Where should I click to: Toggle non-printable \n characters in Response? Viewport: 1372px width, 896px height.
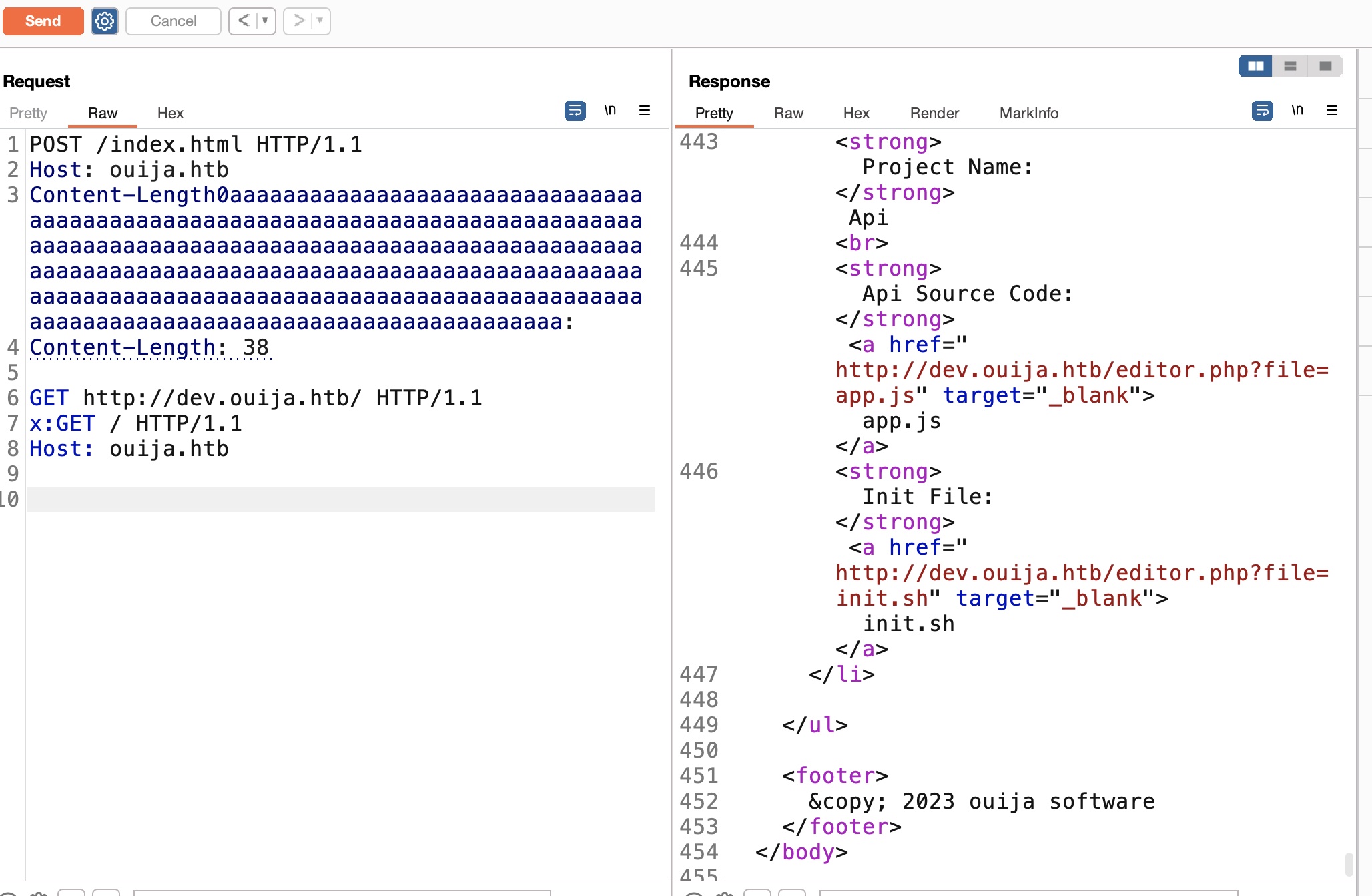(1297, 110)
